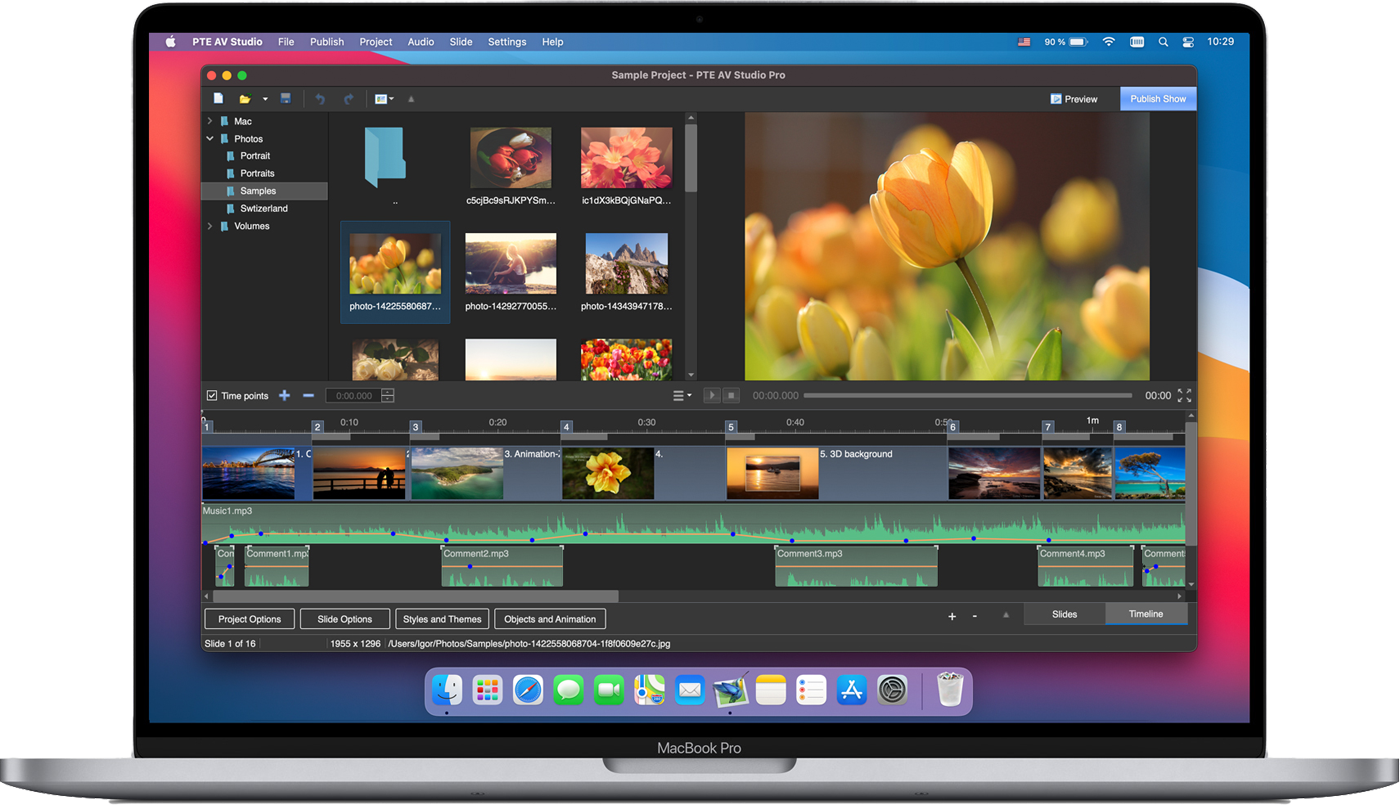This screenshot has height=805, width=1400.
Task: Open App Store from the dock
Action: point(852,690)
